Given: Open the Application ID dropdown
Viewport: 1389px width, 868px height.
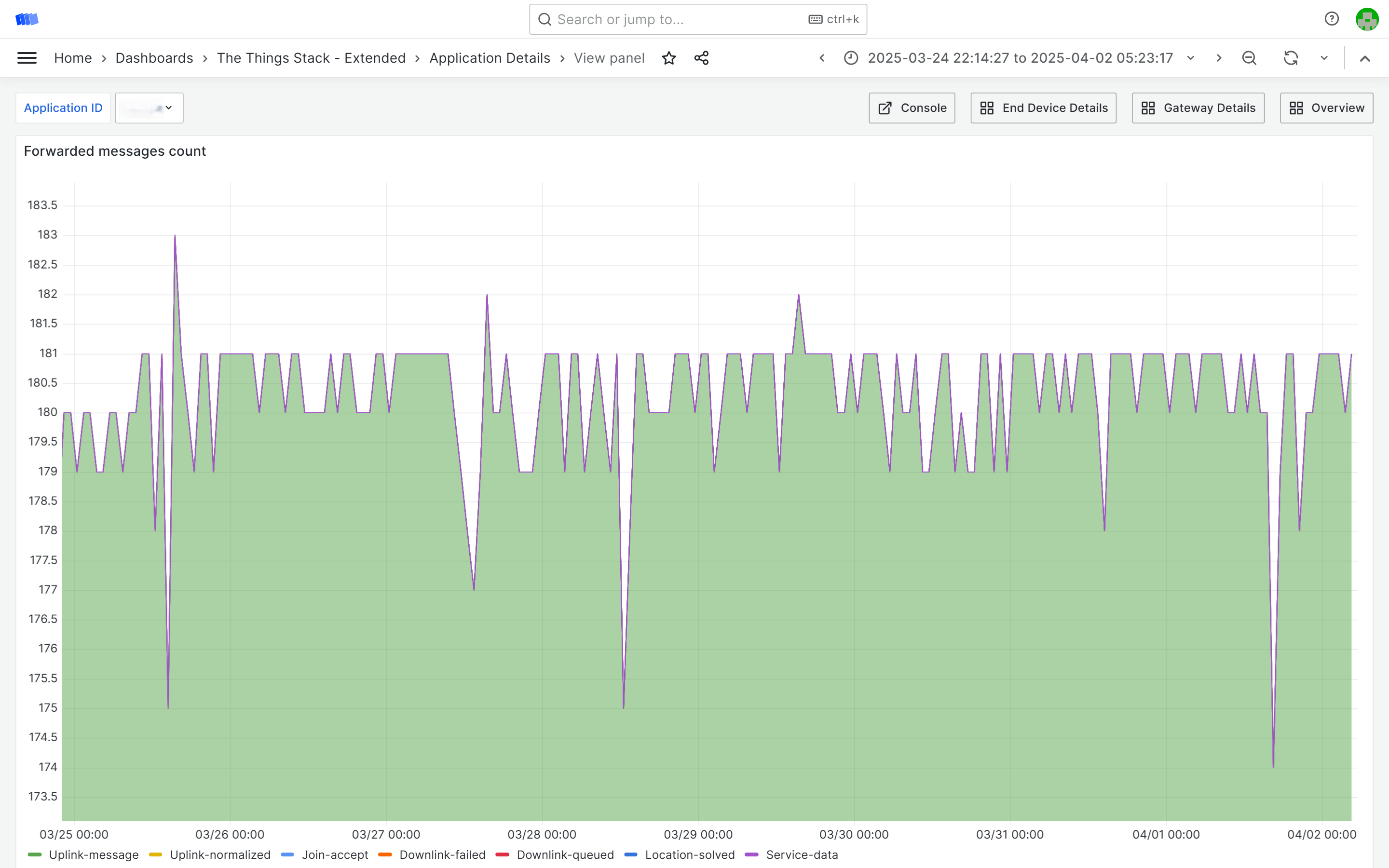Looking at the screenshot, I should coord(149,108).
